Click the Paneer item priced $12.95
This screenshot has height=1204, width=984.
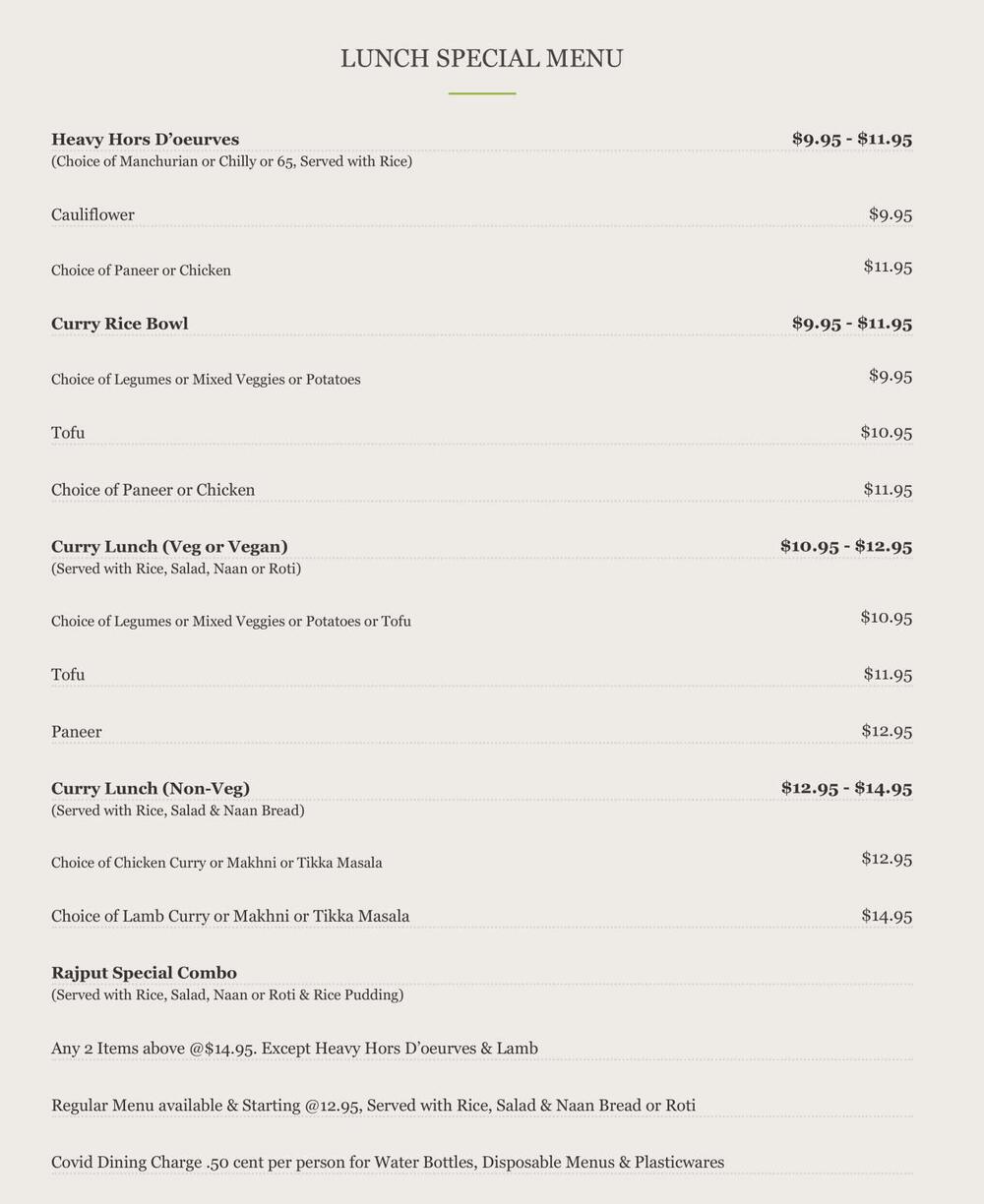(76, 732)
